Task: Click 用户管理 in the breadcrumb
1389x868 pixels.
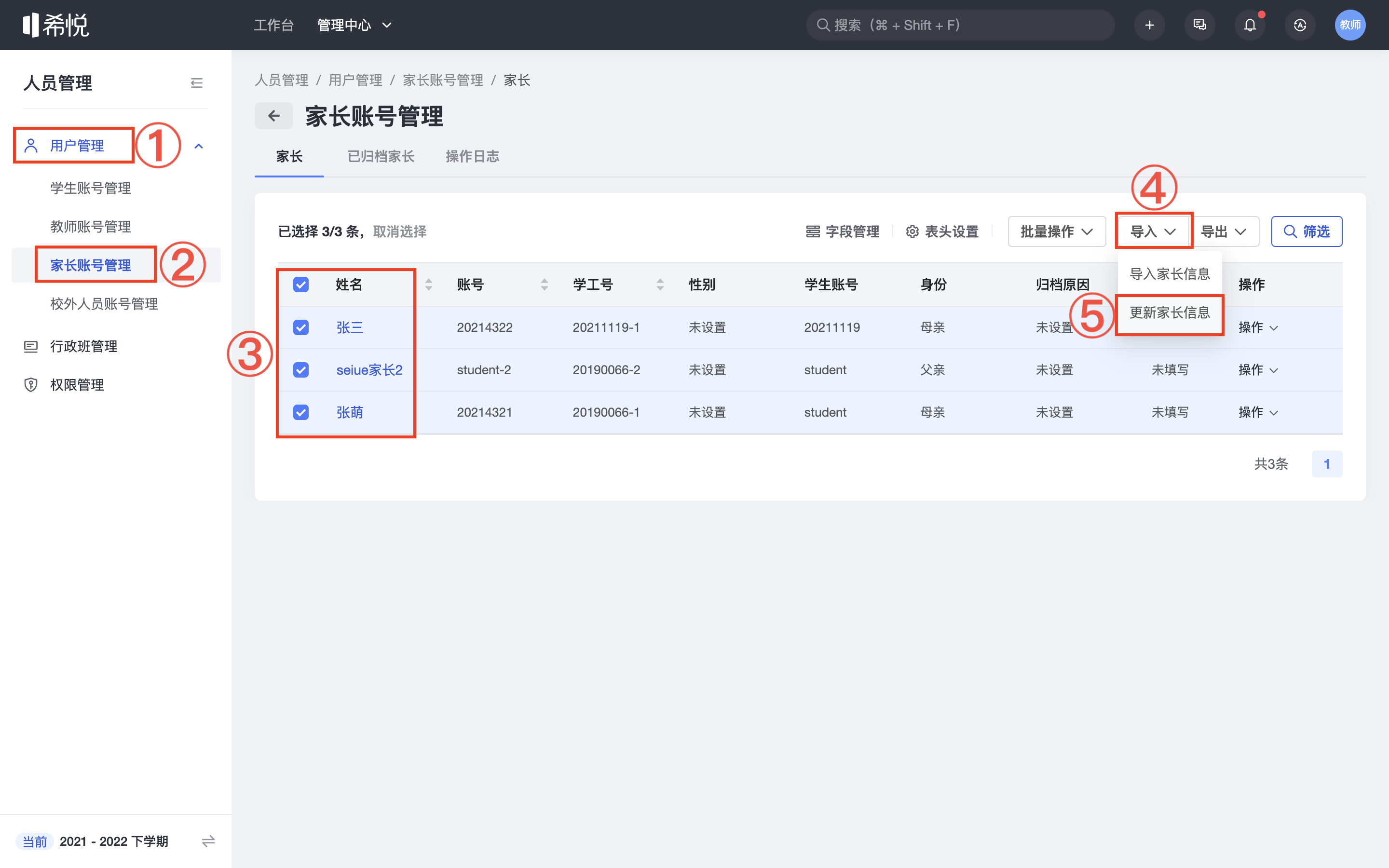Action: (x=355, y=80)
